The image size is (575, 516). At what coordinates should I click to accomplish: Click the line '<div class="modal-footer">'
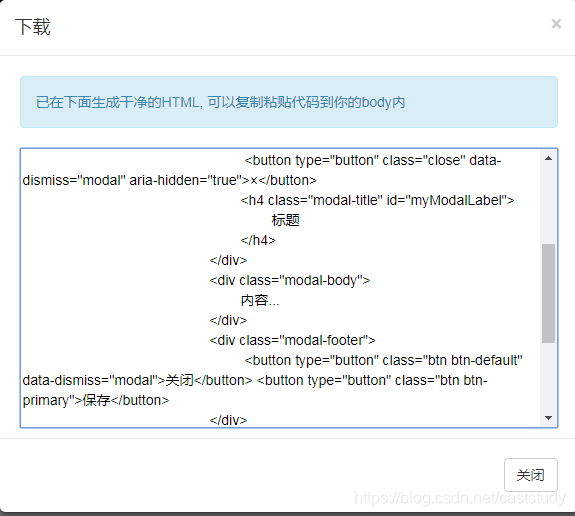point(292,340)
